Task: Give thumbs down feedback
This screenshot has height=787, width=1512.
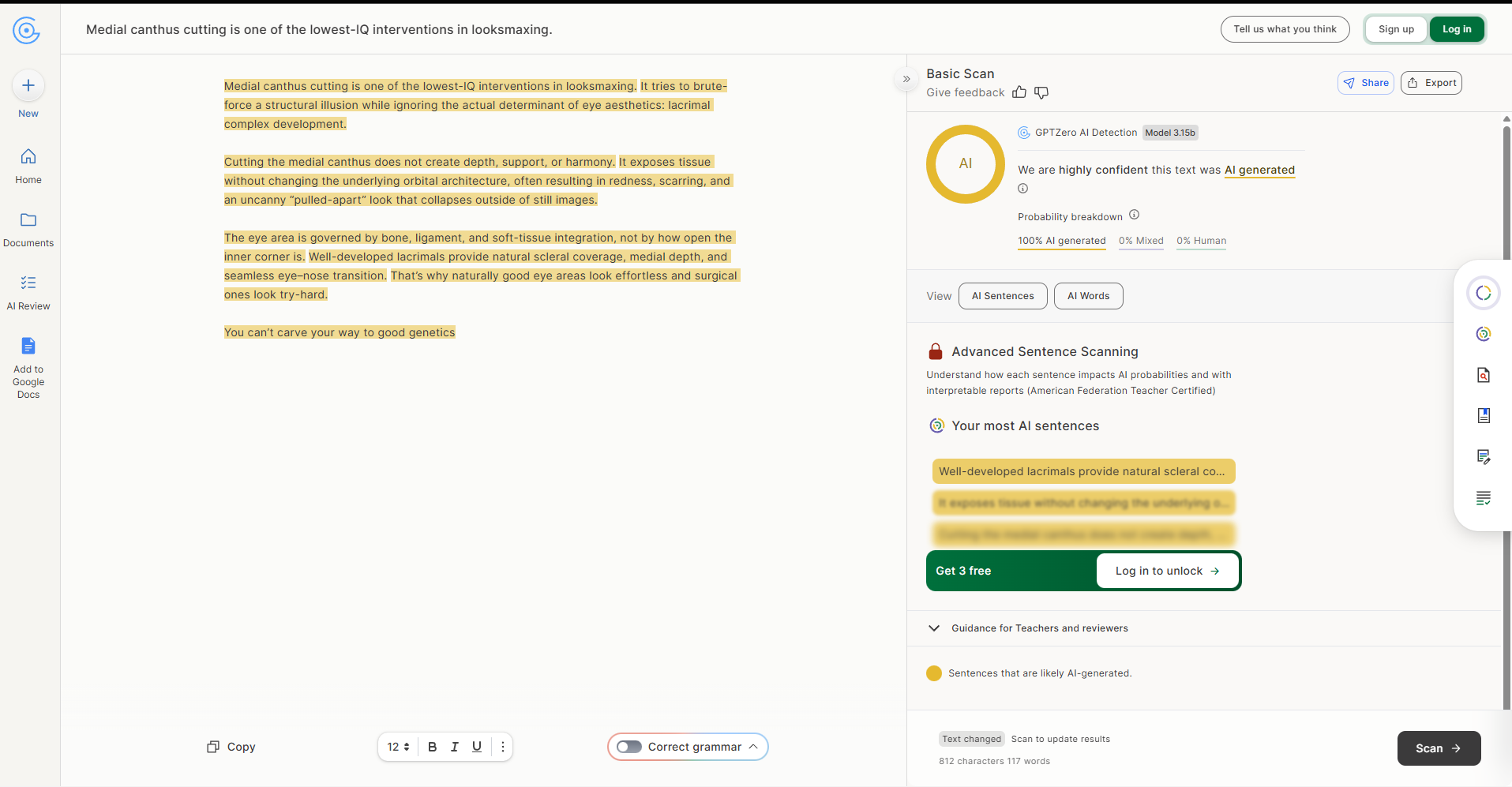Action: click(x=1041, y=92)
